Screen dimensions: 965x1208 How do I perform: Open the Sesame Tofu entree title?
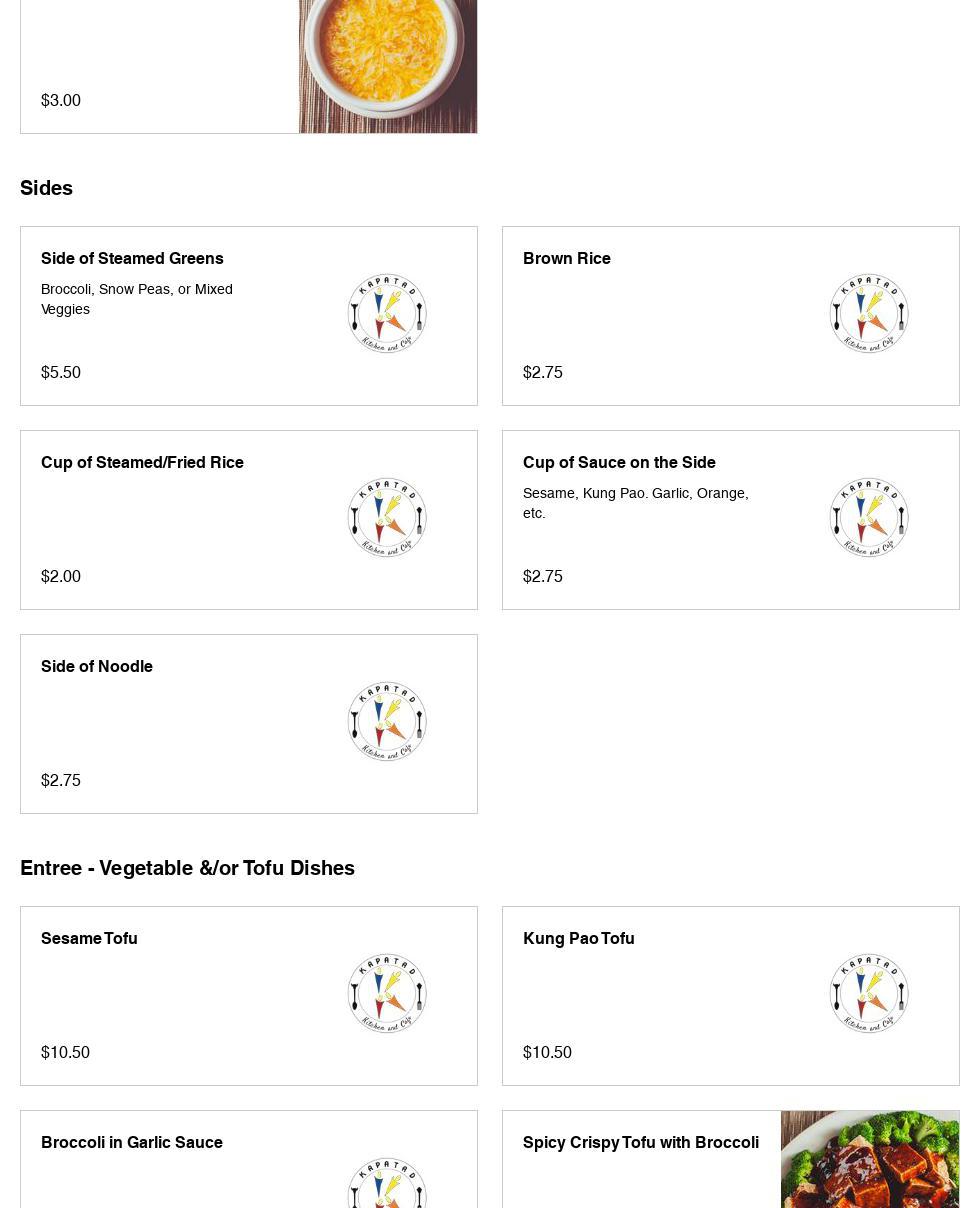[89, 938]
